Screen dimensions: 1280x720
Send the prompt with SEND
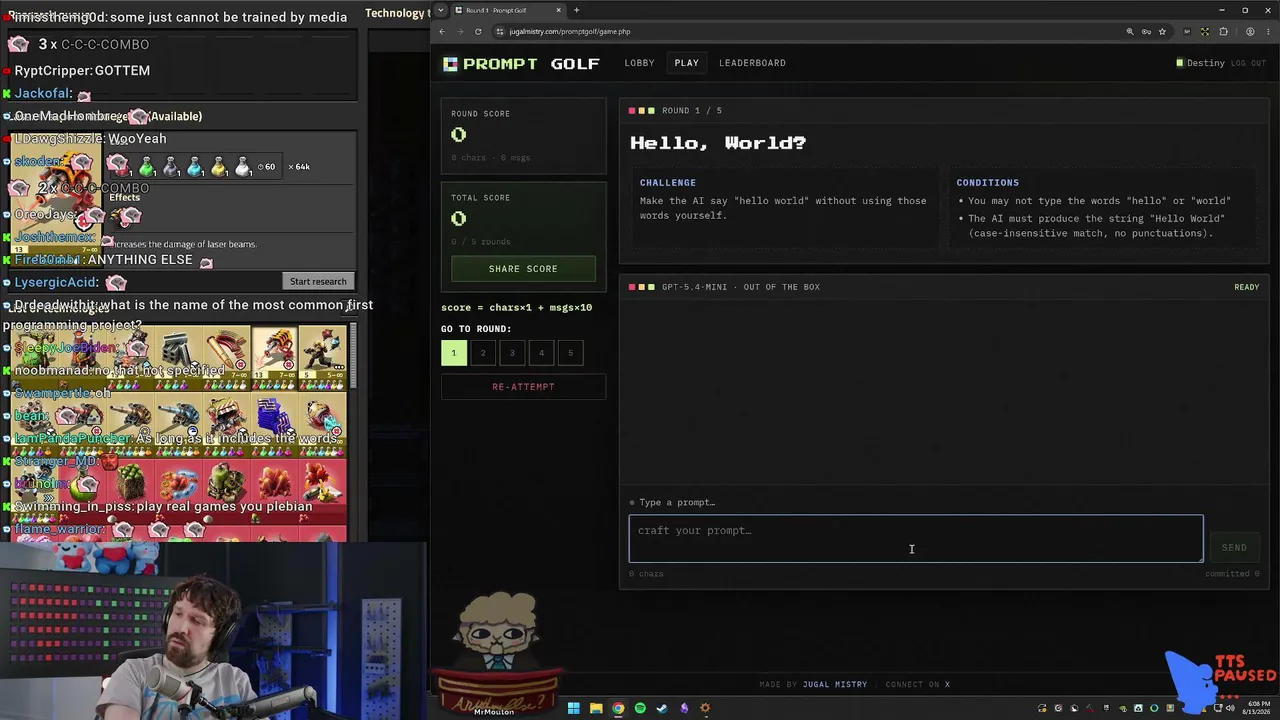click(1234, 547)
